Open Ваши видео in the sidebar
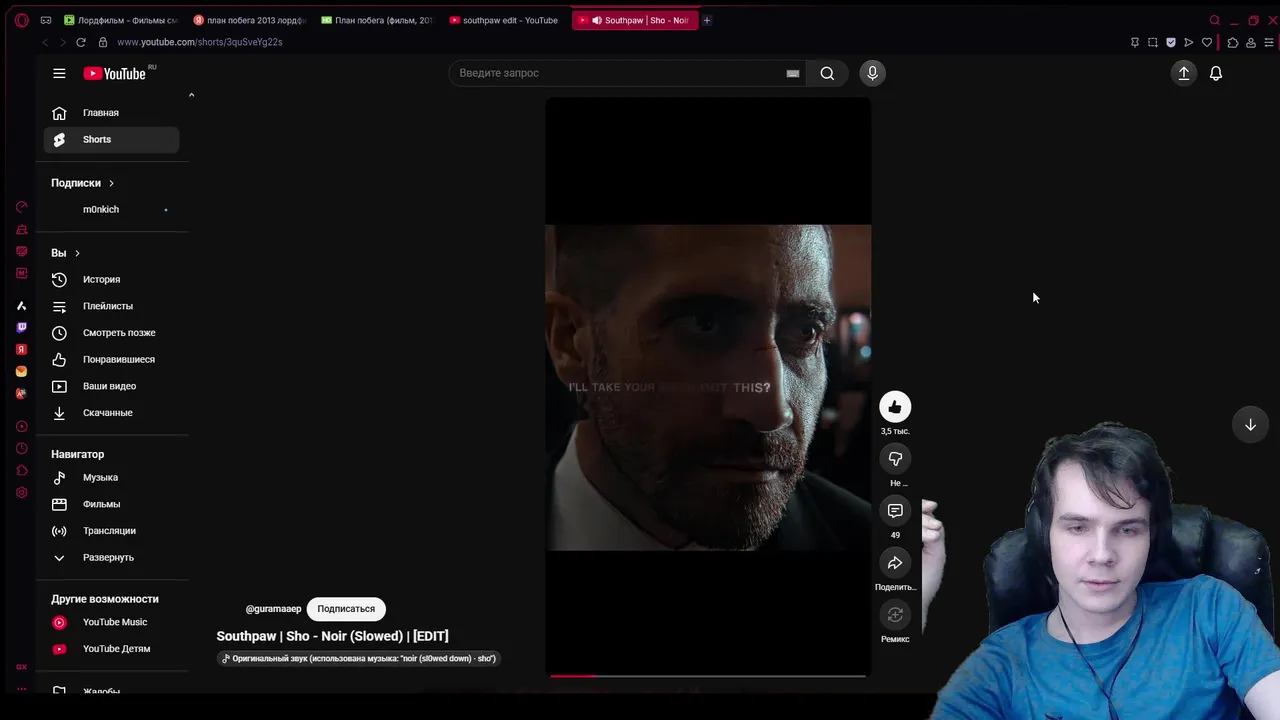This screenshot has width=1280, height=720. pos(111,386)
